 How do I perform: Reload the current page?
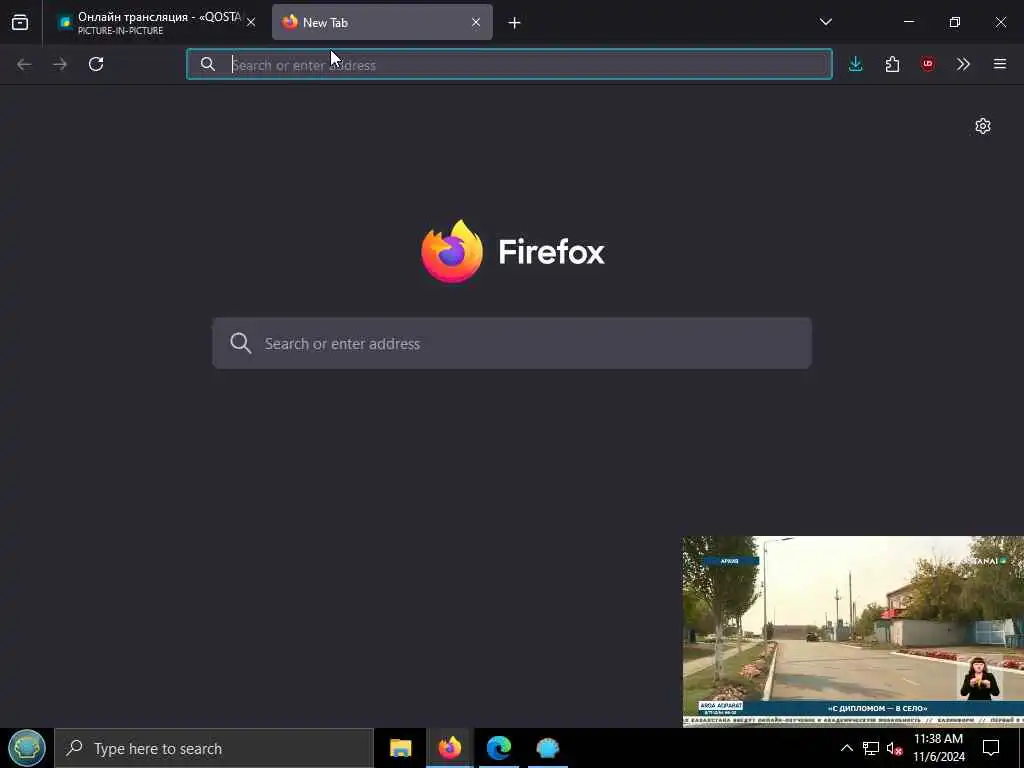point(96,64)
